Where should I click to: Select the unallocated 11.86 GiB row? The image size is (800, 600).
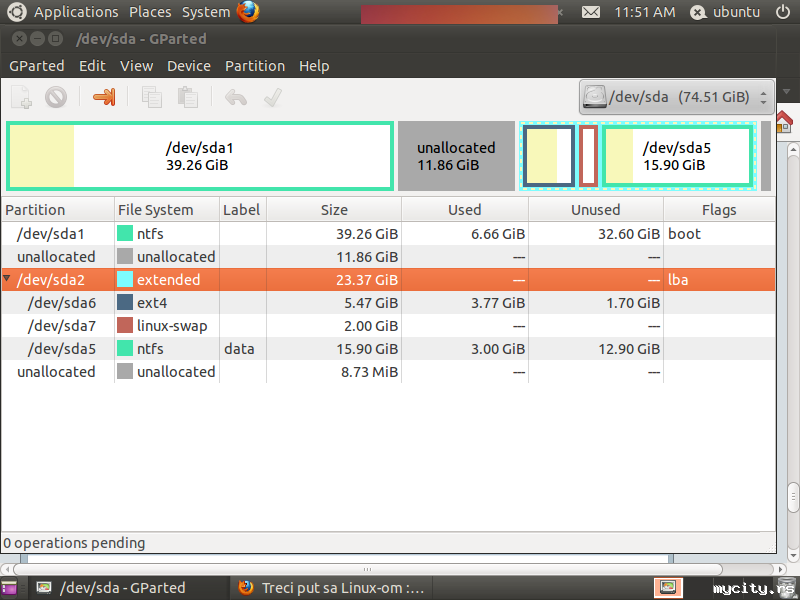click(388, 257)
